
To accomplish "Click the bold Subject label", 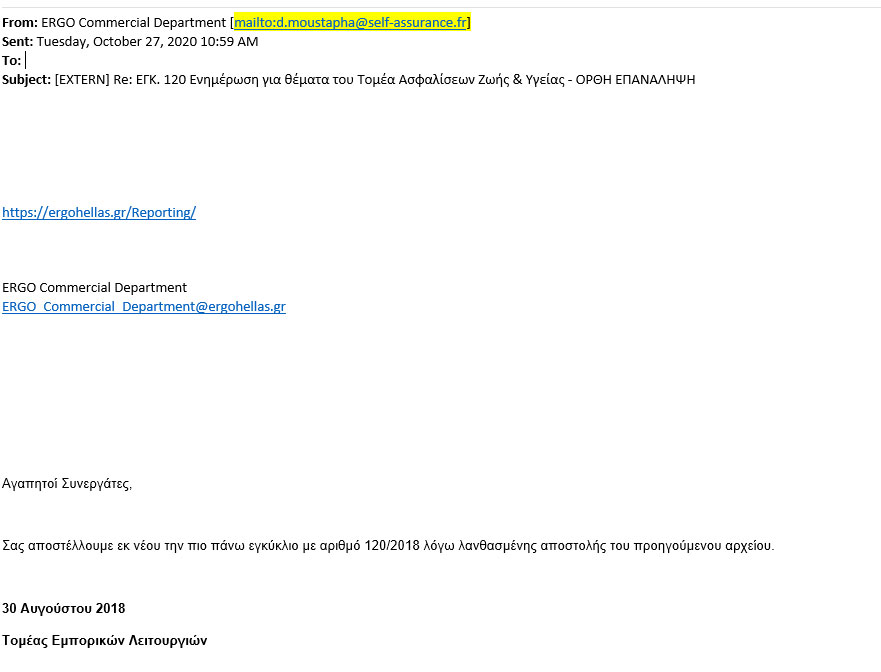I will coord(26,80).
